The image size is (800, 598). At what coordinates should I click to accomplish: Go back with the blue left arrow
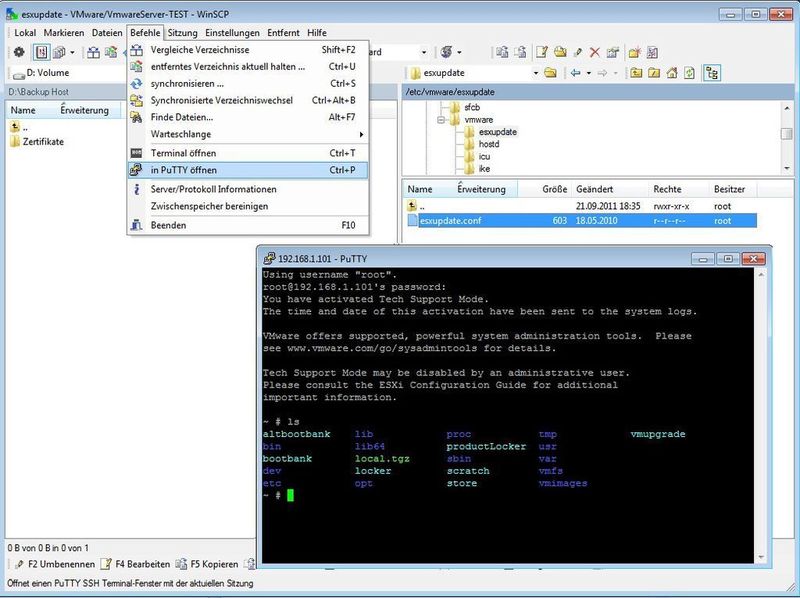tap(576, 73)
